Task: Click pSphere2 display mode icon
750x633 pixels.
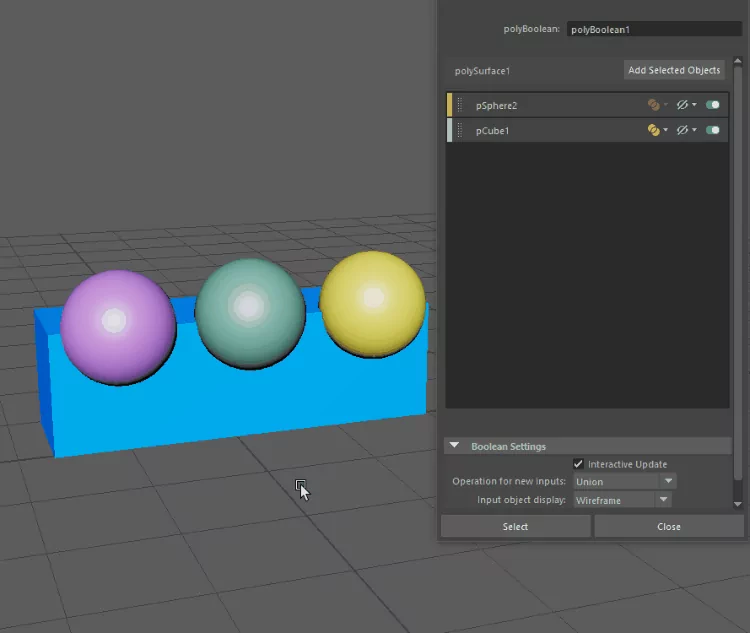Action: (682, 105)
